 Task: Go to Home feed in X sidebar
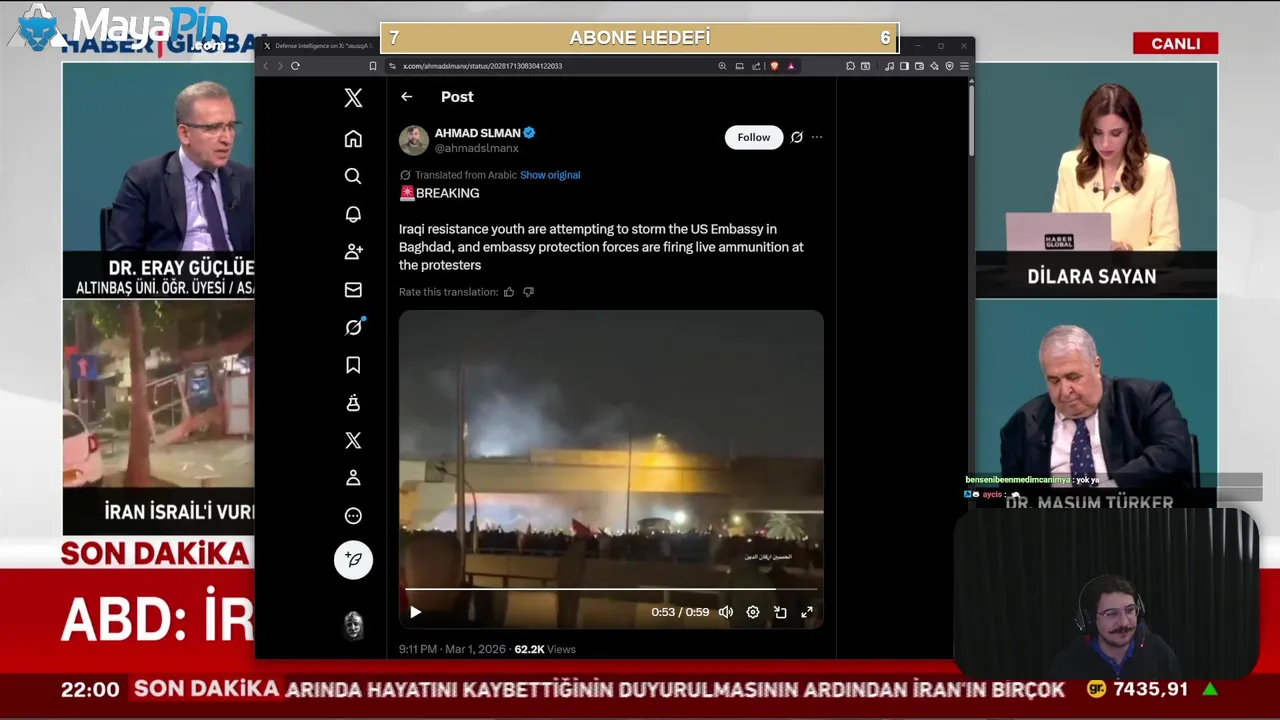[x=353, y=139]
